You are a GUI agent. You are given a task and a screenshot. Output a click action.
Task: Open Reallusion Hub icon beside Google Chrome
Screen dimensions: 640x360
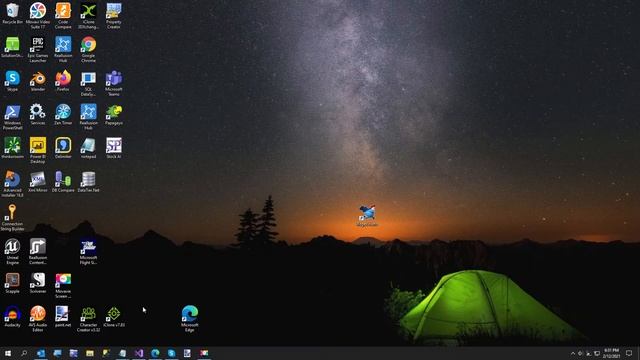(x=63, y=50)
